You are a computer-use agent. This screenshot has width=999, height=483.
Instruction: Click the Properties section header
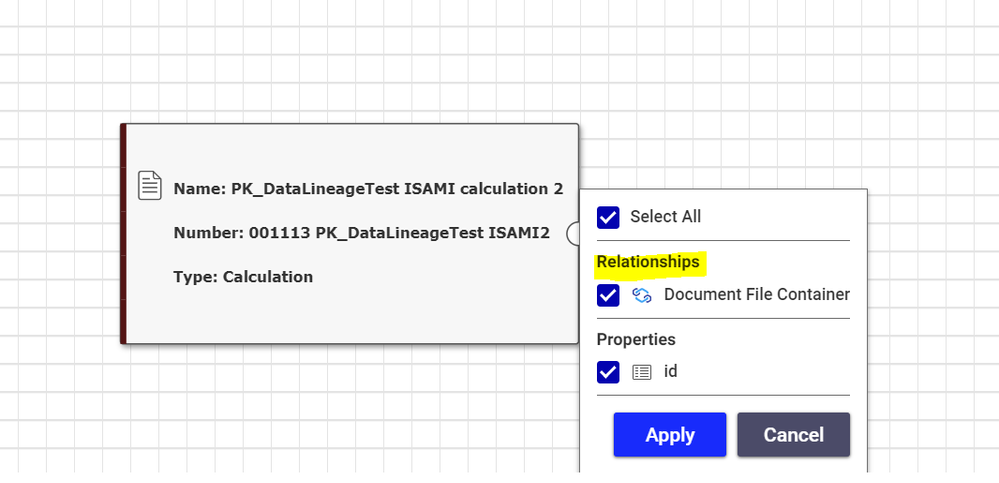(636, 340)
